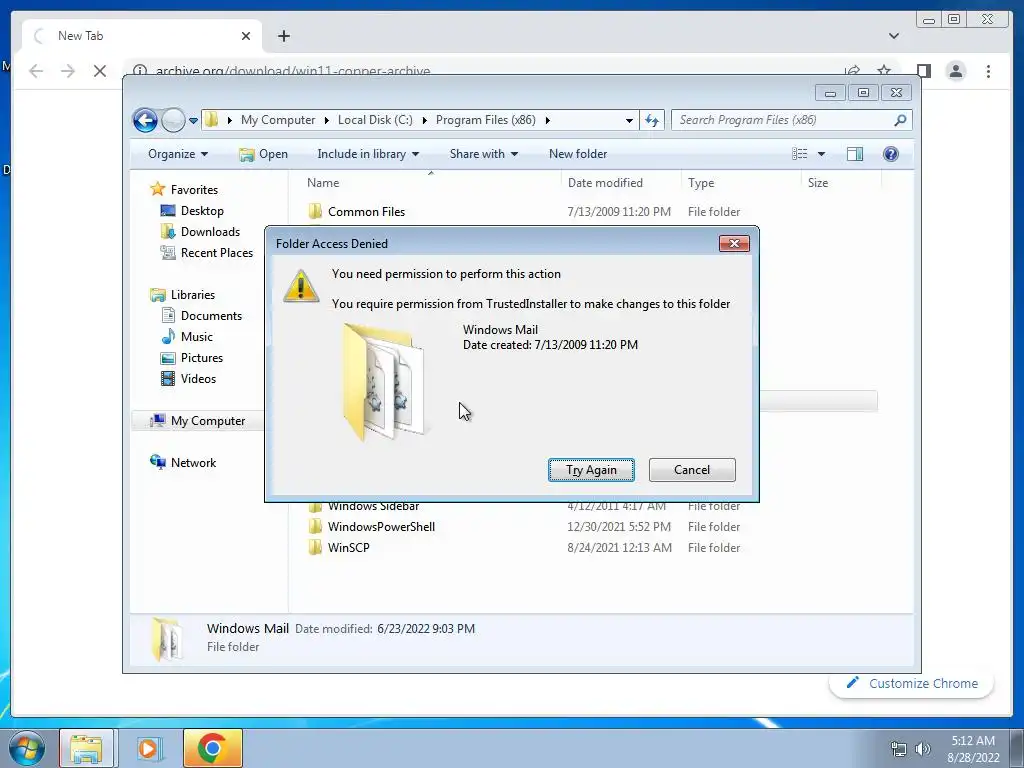The image size is (1024, 768).
Task: Open the address bar previous locations dropdown
Action: click(x=629, y=120)
